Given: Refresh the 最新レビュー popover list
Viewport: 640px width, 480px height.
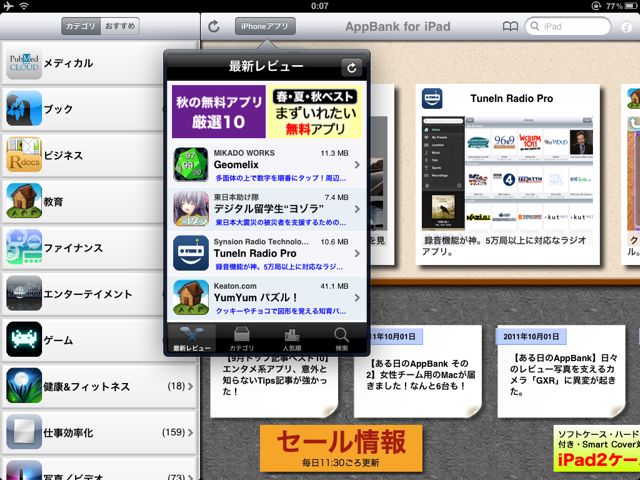Looking at the screenshot, I should (x=351, y=67).
